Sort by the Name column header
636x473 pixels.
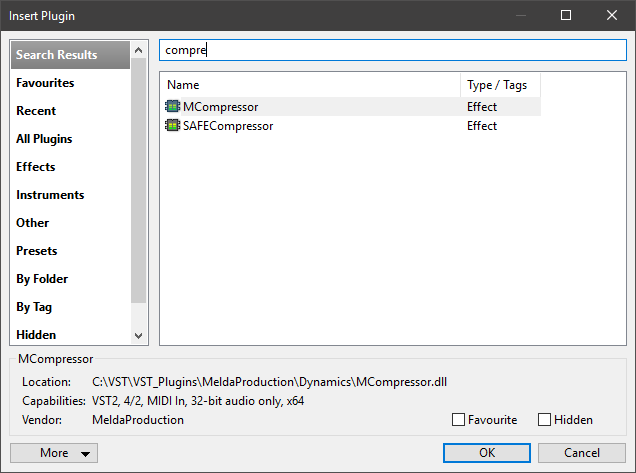(310, 85)
